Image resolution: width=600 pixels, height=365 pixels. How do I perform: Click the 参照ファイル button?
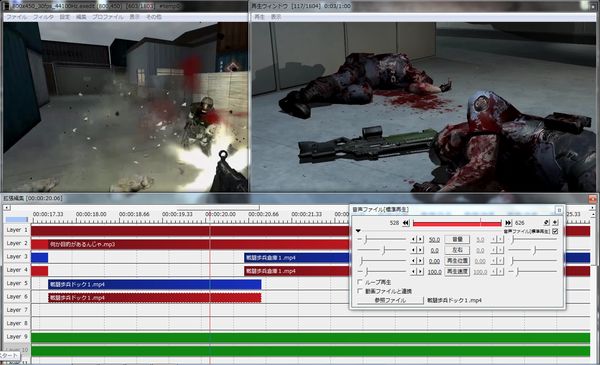point(390,300)
